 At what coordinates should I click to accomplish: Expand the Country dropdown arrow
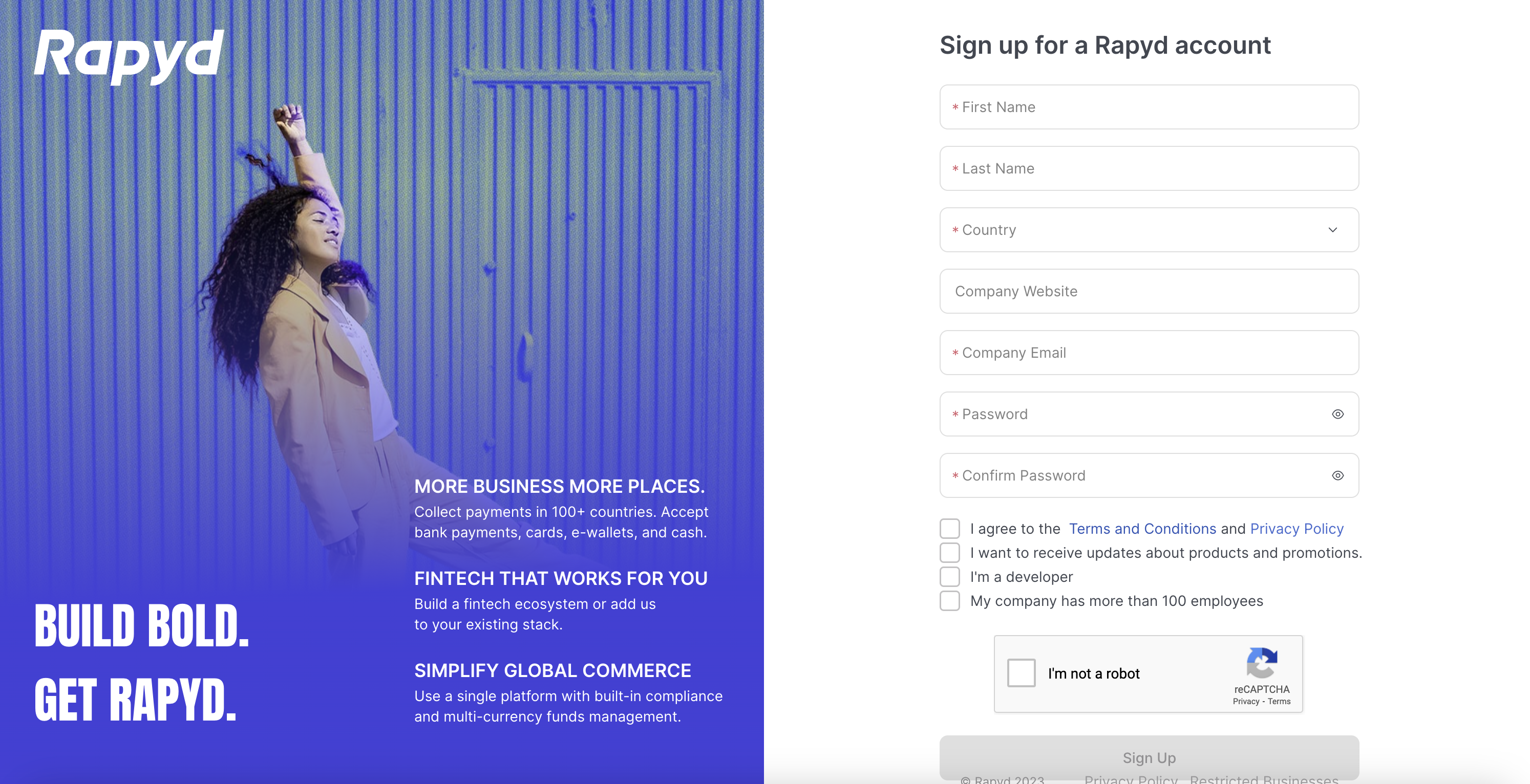[1332, 230]
